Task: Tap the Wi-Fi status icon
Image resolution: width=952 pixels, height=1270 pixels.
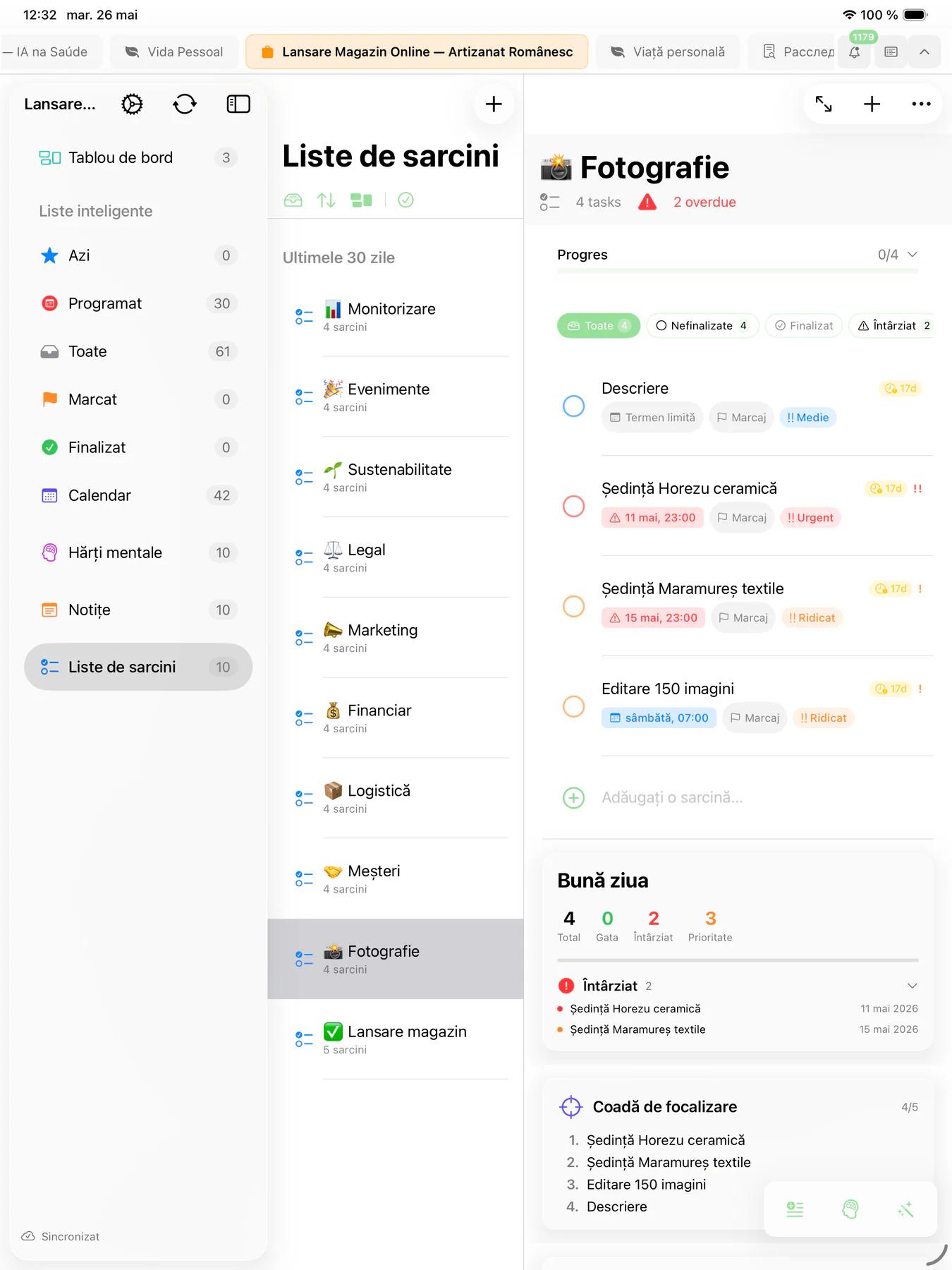Action: click(849, 15)
